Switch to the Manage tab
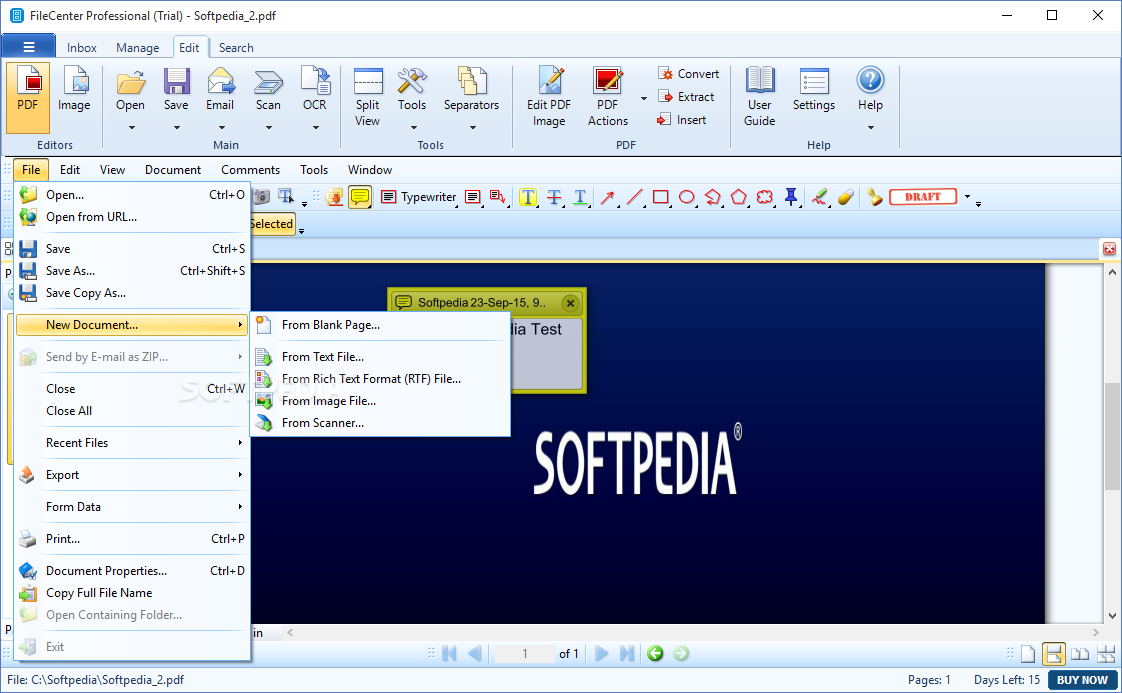Screen dimensions: 1122x693 tap(137, 47)
